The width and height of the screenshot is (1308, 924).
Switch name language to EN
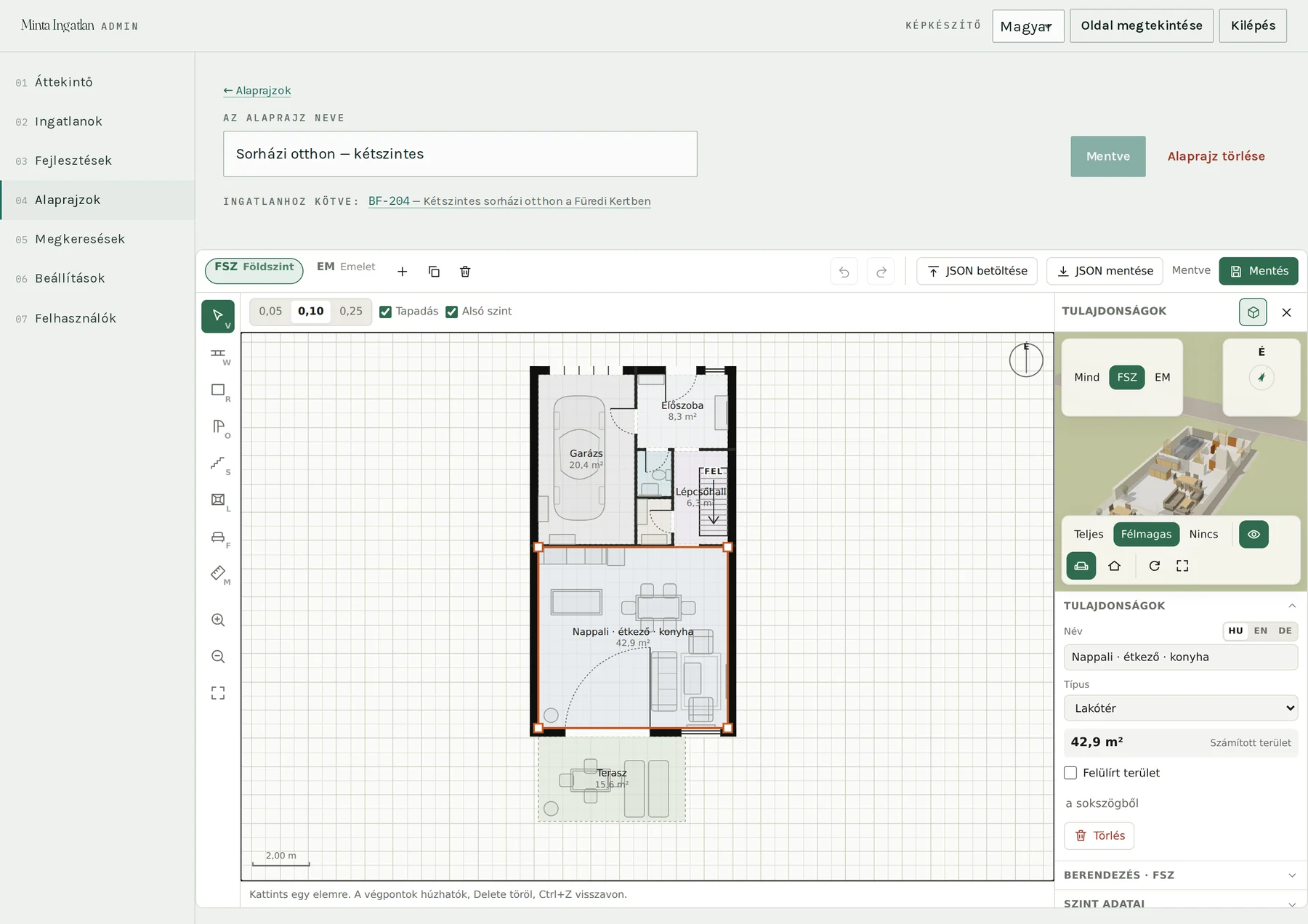1261,631
